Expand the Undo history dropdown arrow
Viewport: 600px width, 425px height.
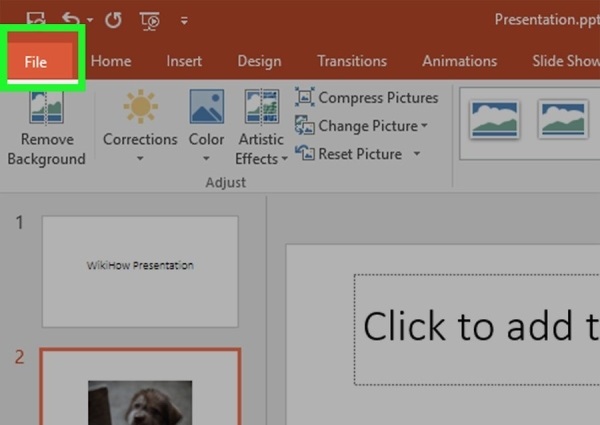[90, 19]
